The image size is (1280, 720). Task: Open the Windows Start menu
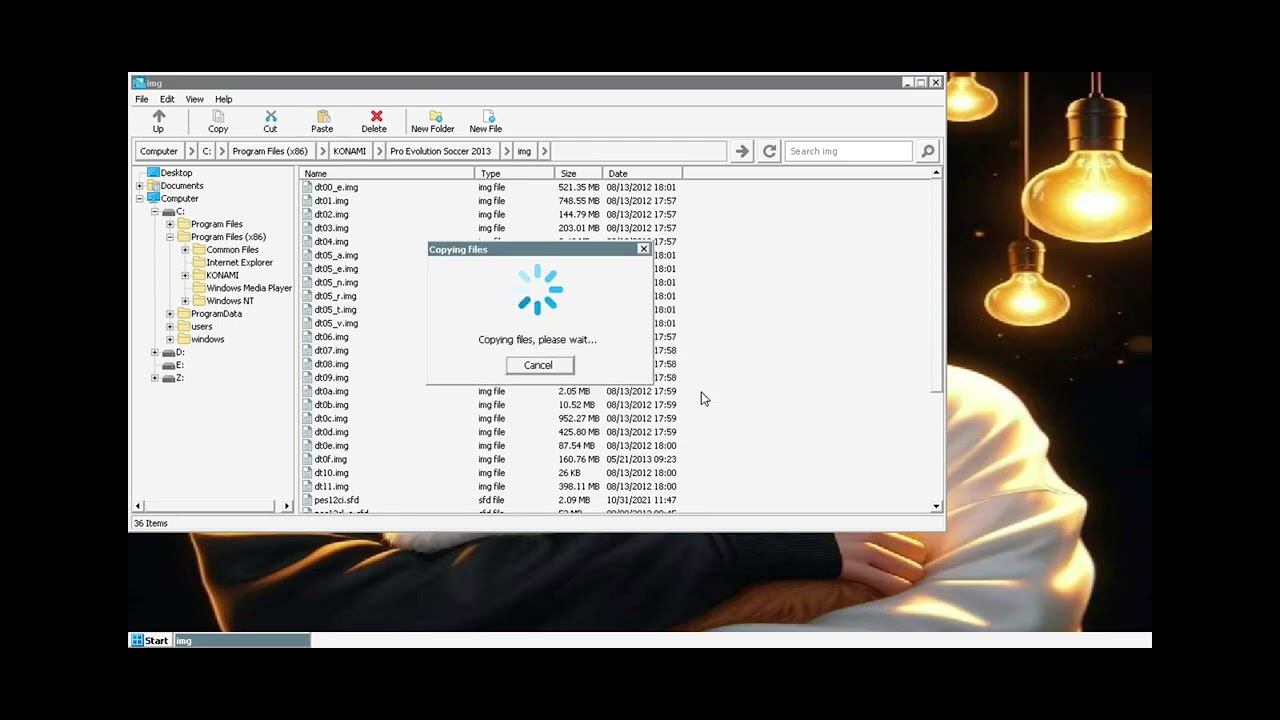150,641
